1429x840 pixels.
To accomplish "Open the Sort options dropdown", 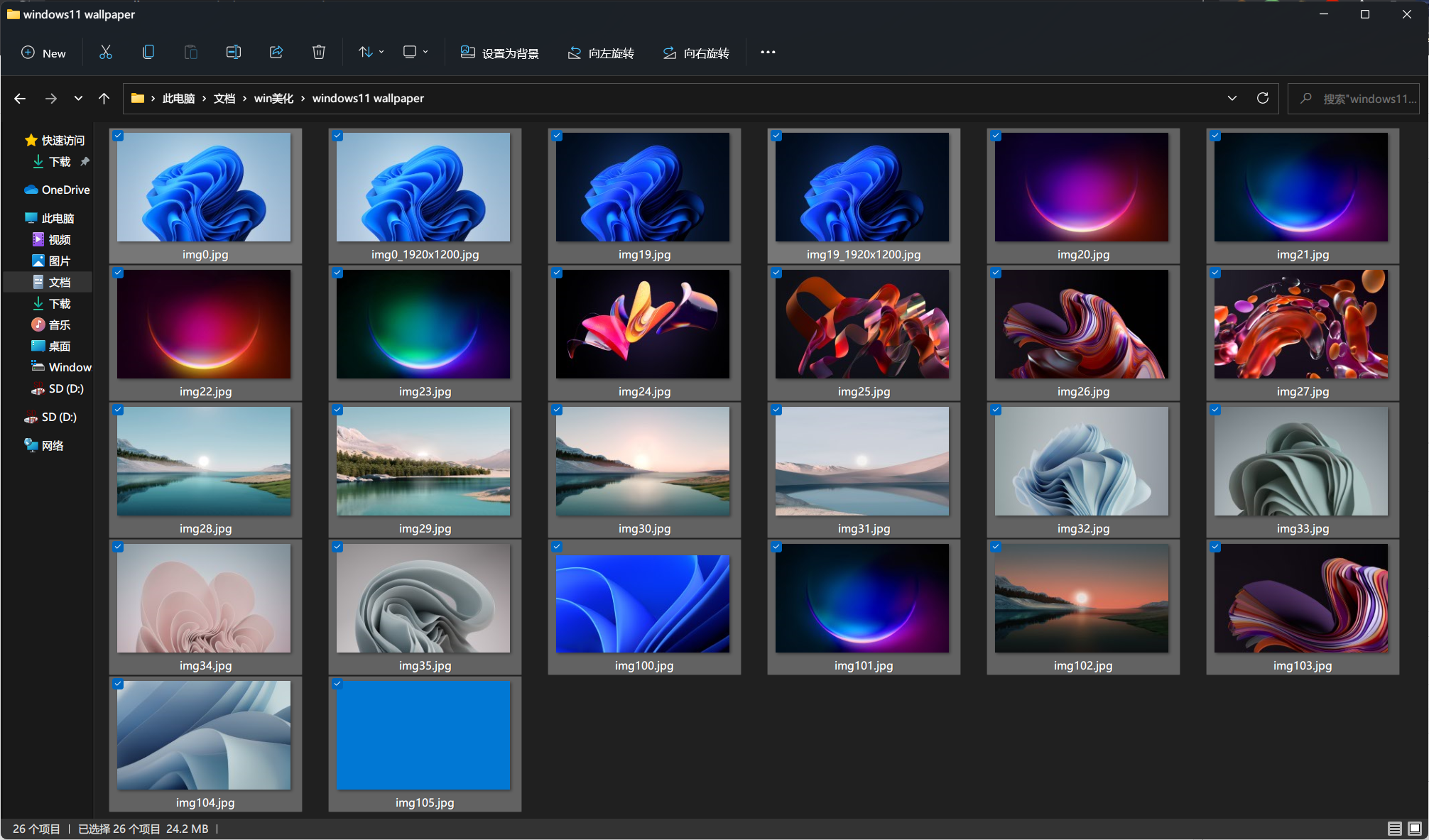I will pos(371,53).
